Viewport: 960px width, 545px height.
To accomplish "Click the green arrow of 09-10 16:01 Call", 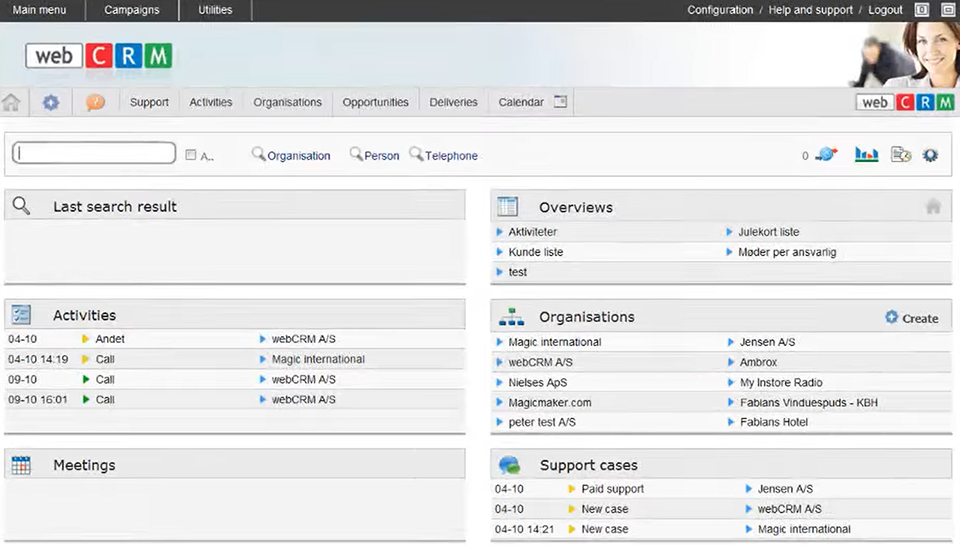I will (x=85, y=400).
